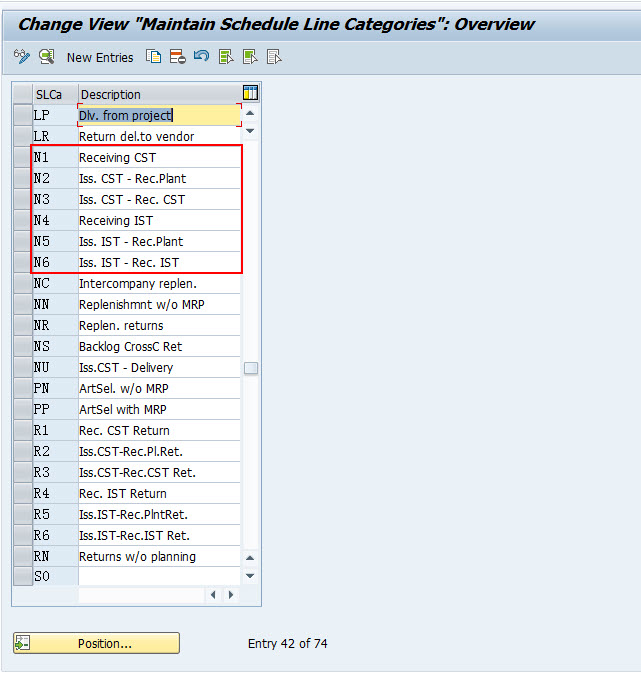Click the 'Receiving IST' description field

tap(159, 220)
